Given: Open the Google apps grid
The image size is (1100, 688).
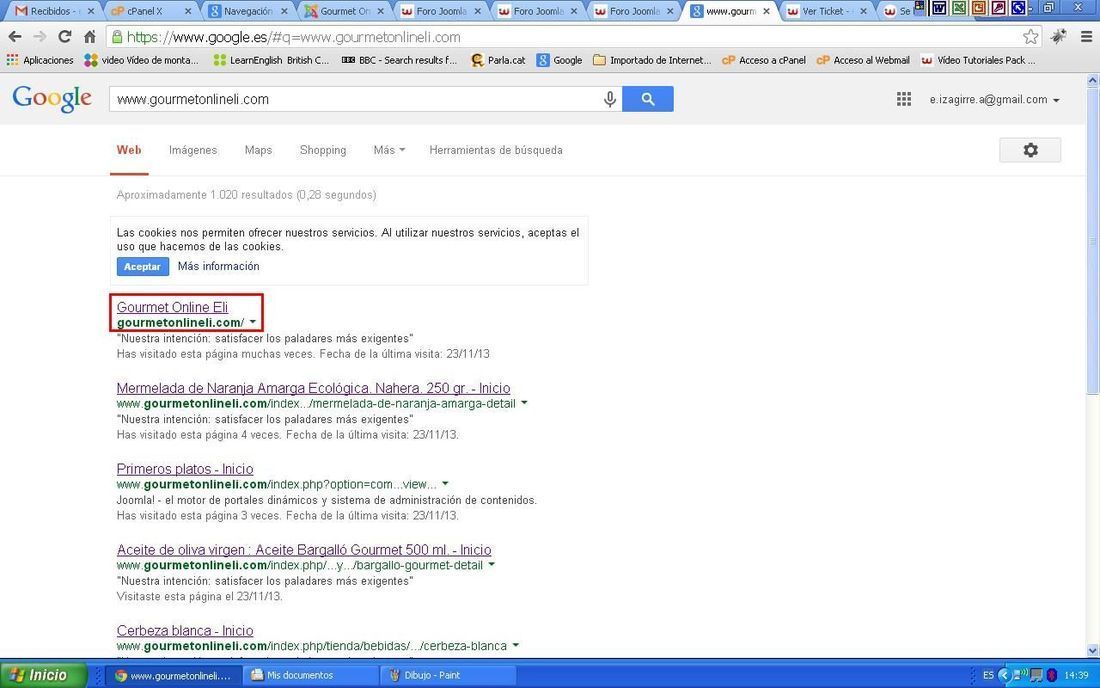Looking at the screenshot, I should coord(904,99).
